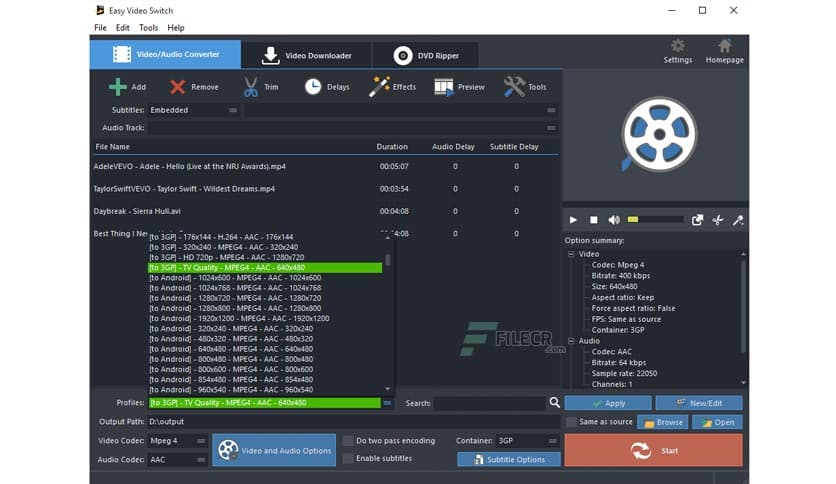The height and width of the screenshot is (484, 836).
Task: Click the scissors icon in preview controls
Action: tap(718, 220)
